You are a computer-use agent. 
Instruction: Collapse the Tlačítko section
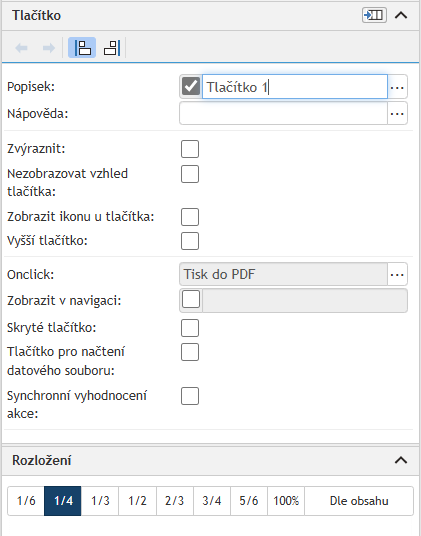pyautogui.click(x=401, y=15)
